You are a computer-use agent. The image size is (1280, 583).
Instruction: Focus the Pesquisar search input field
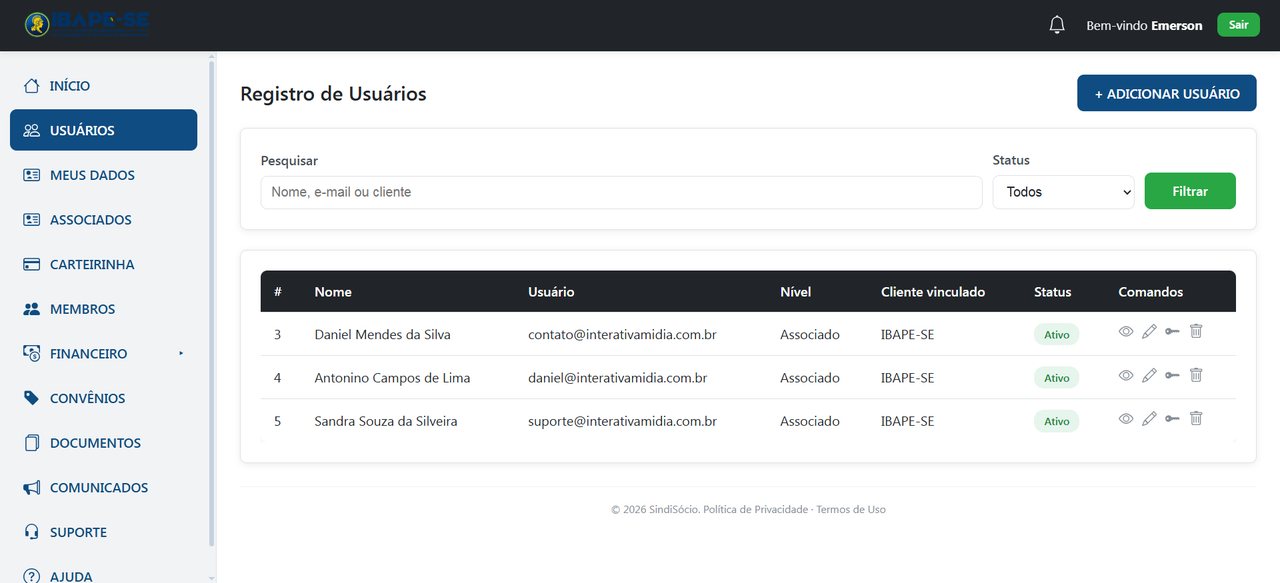pos(622,192)
